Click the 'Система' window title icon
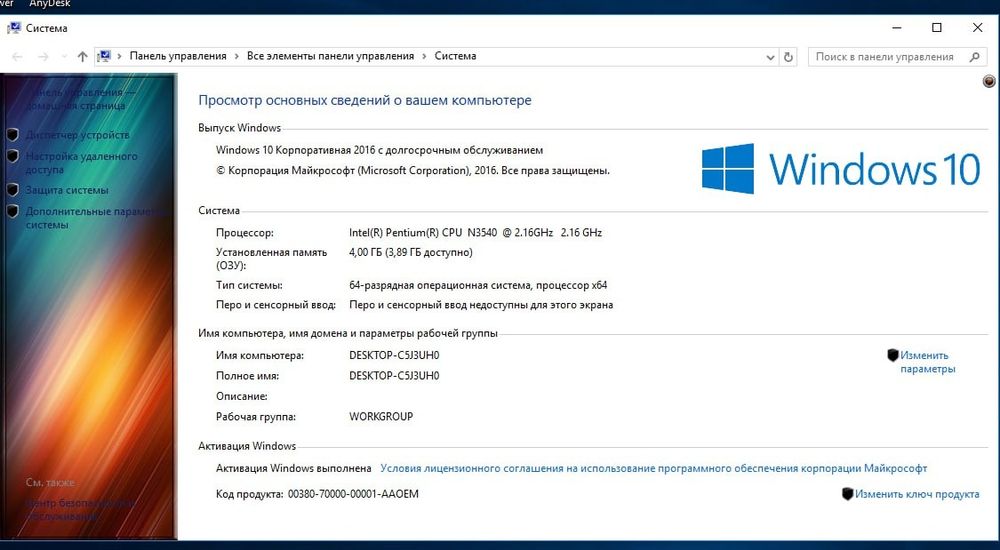This screenshot has height=550, width=1000. [x=13, y=28]
